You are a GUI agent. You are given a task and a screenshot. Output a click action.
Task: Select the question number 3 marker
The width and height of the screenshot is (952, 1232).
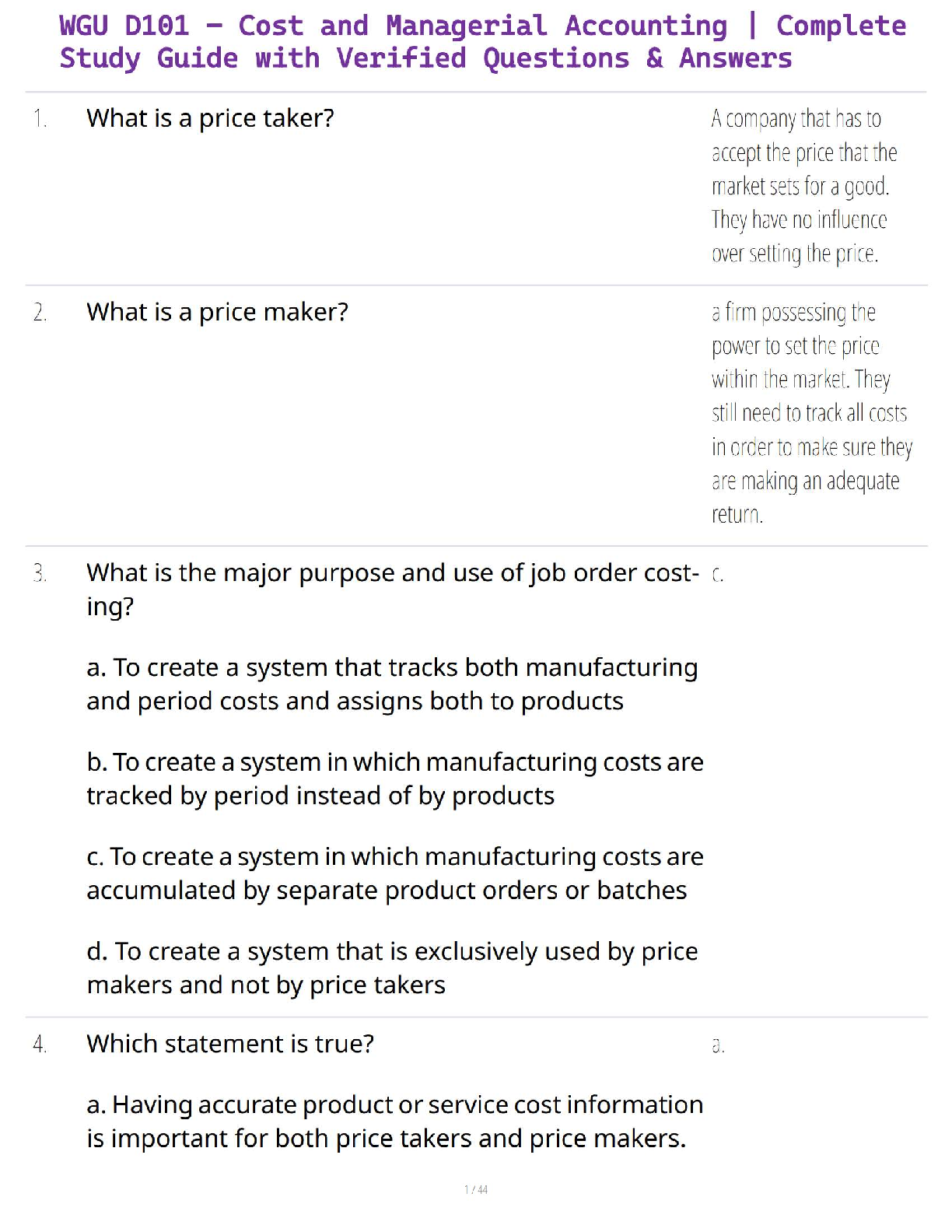[x=40, y=573]
